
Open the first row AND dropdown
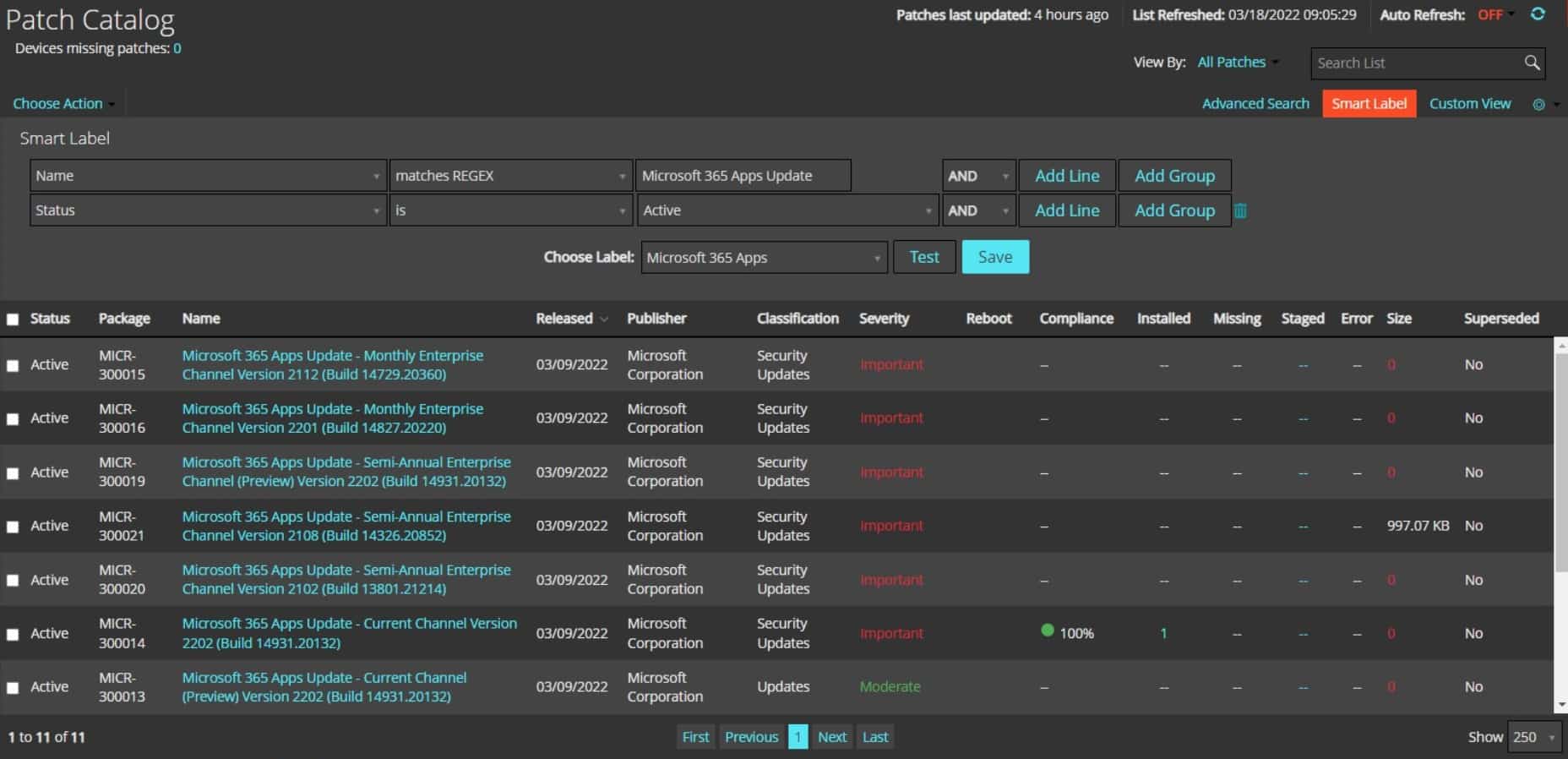978,176
